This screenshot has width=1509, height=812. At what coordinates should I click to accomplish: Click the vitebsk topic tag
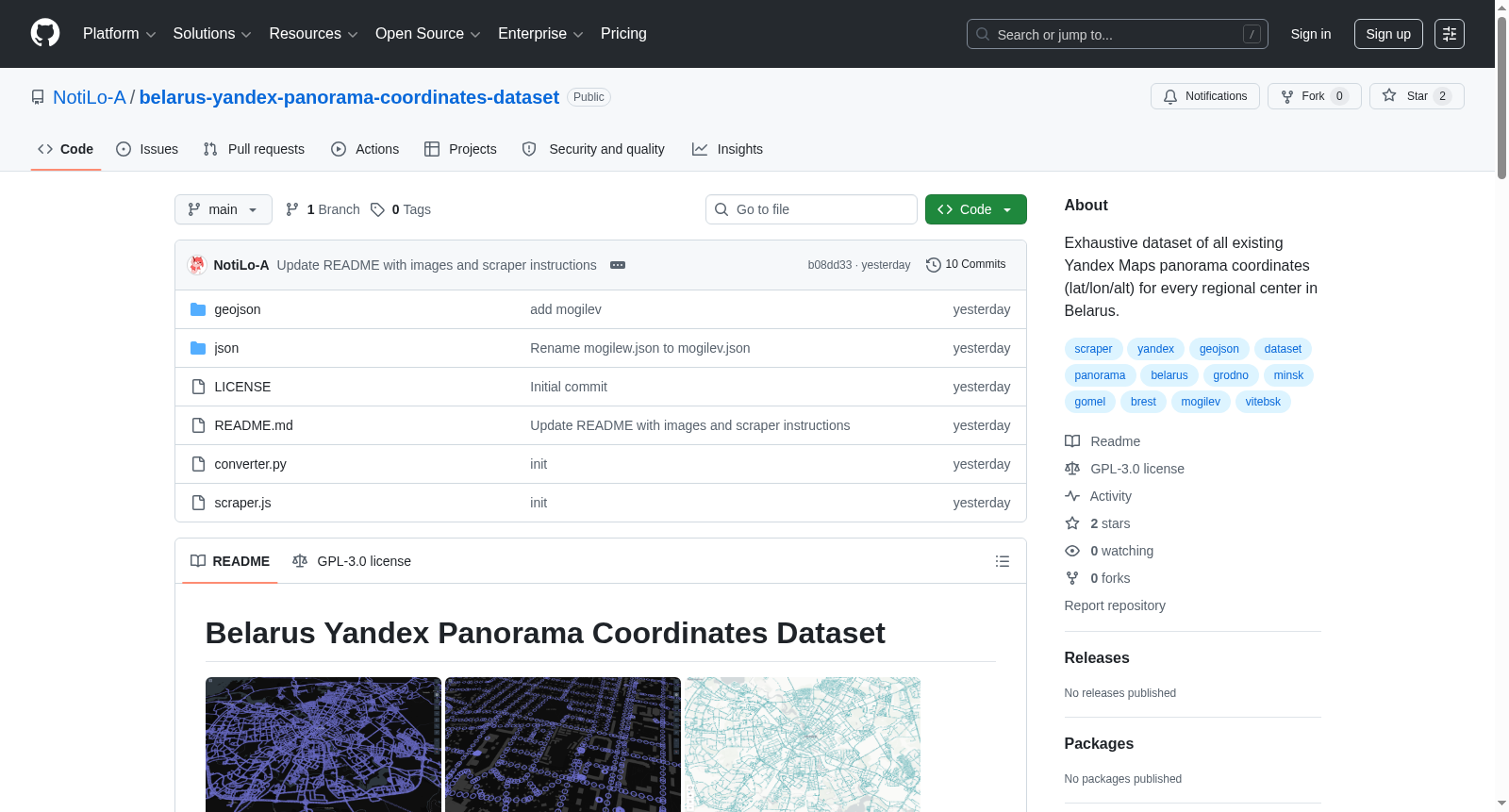(x=1263, y=402)
